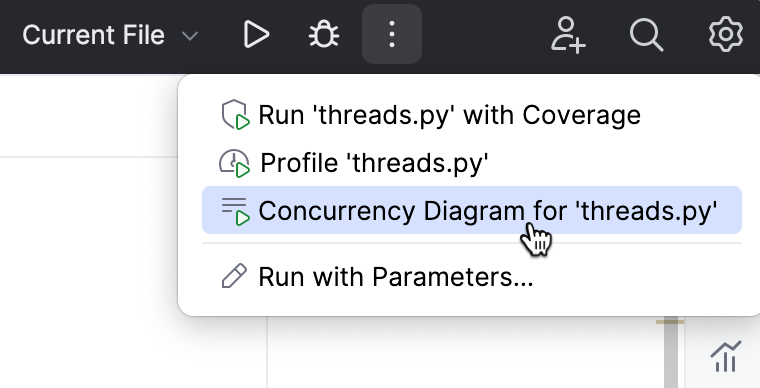Viewport: 760px width, 388px height.
Task: Click the vertical divider between editor panes
Action: click(267, 352)
